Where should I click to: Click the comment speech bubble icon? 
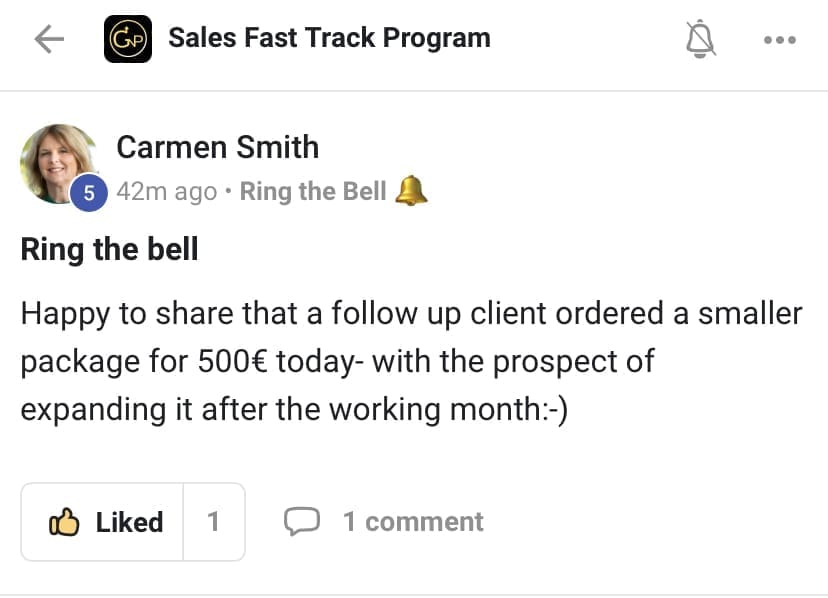pos(302,521)
